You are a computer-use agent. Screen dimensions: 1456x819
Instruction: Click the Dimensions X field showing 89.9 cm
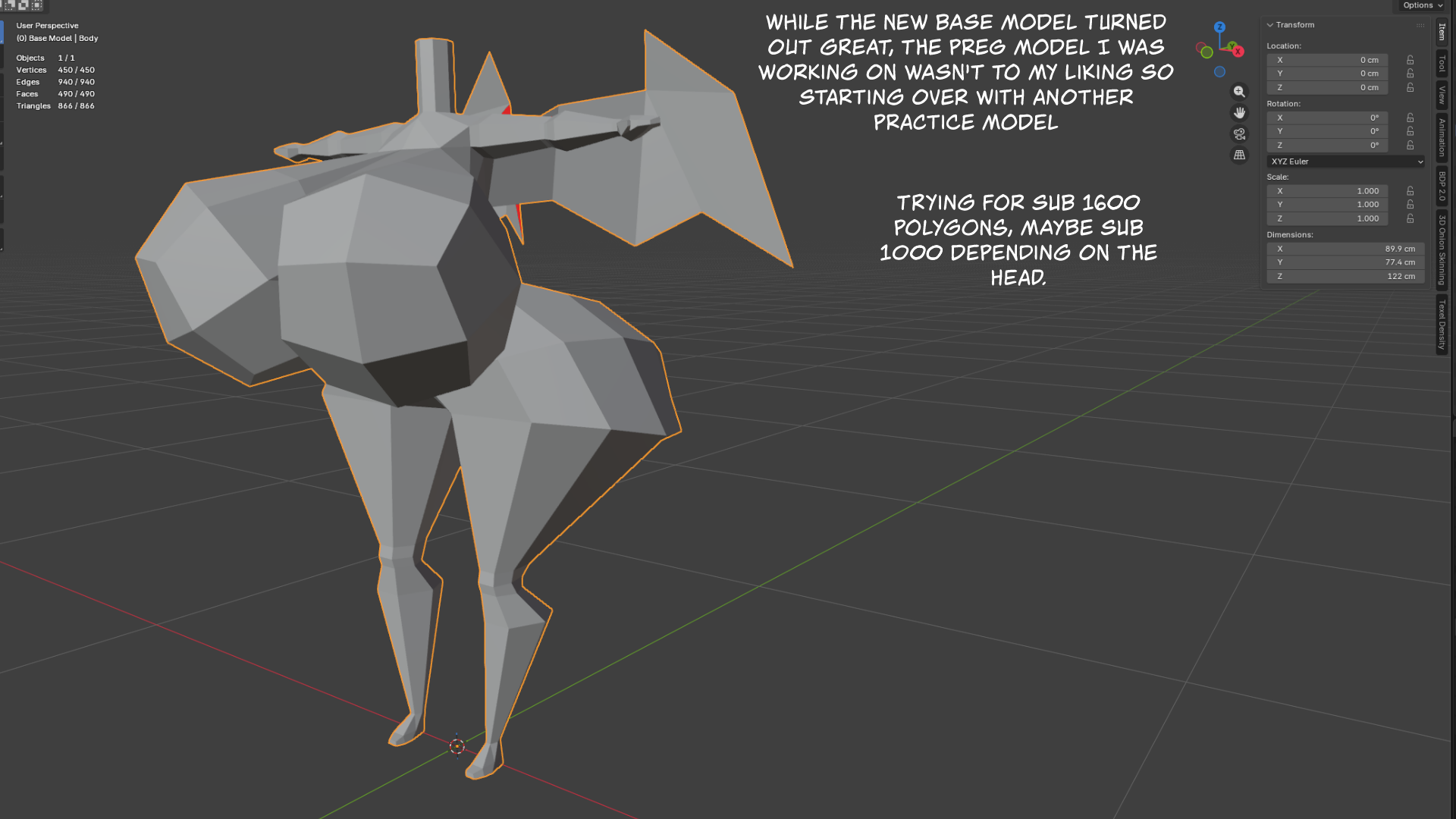[1345, 249]
